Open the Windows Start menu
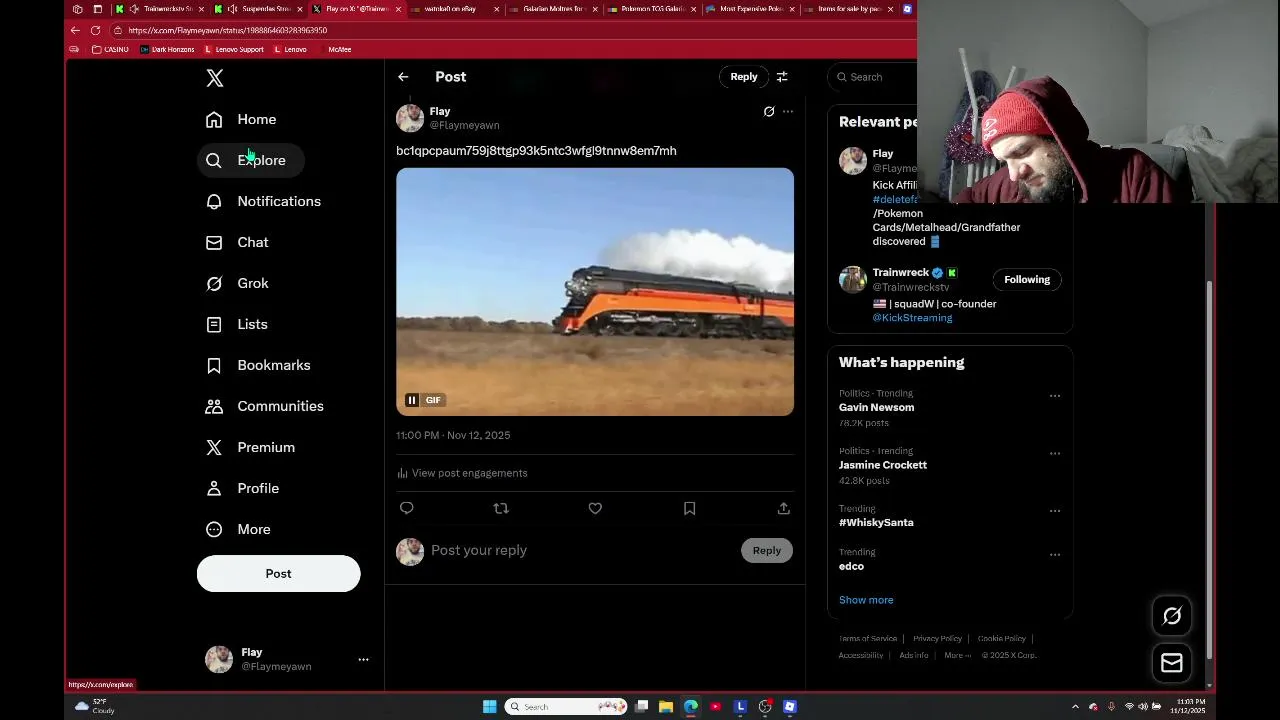 coord(490,707)
